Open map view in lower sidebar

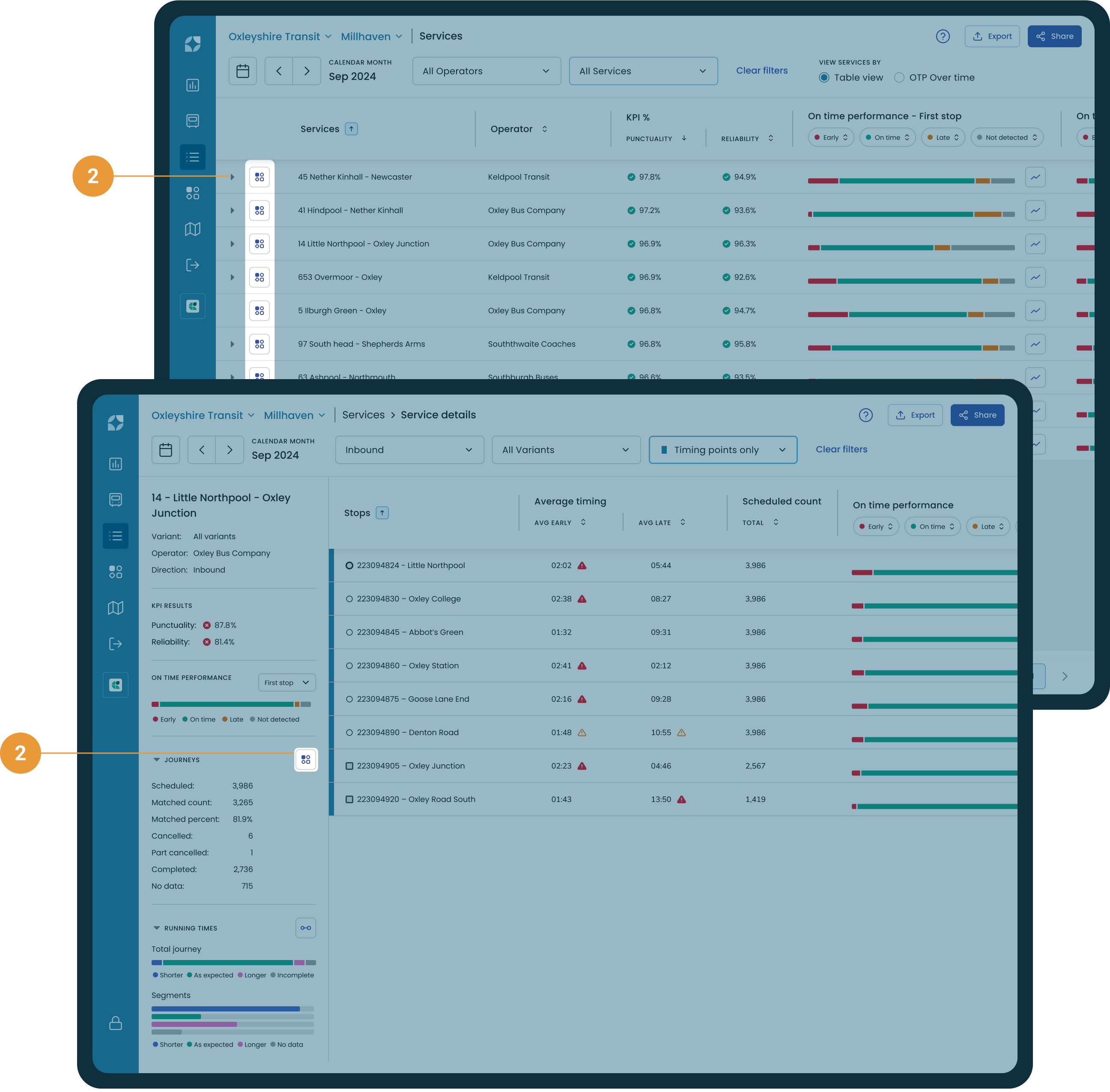pos(115,607)
